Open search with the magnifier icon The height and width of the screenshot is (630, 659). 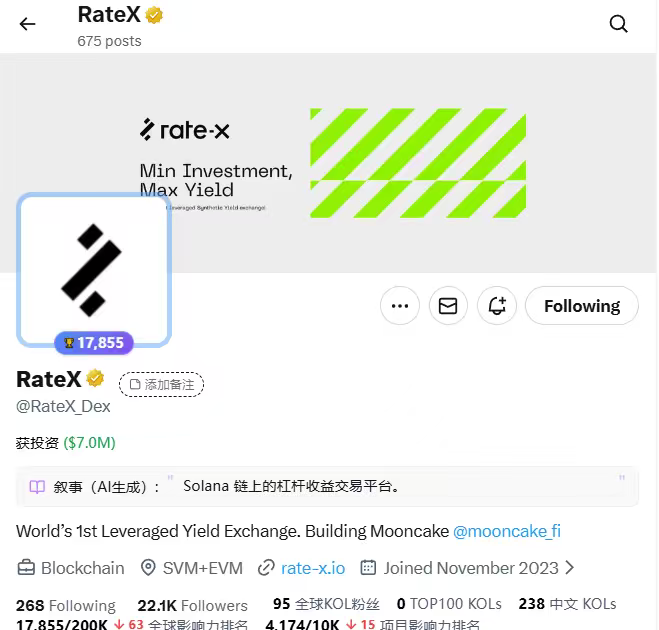tap(618, 24)
